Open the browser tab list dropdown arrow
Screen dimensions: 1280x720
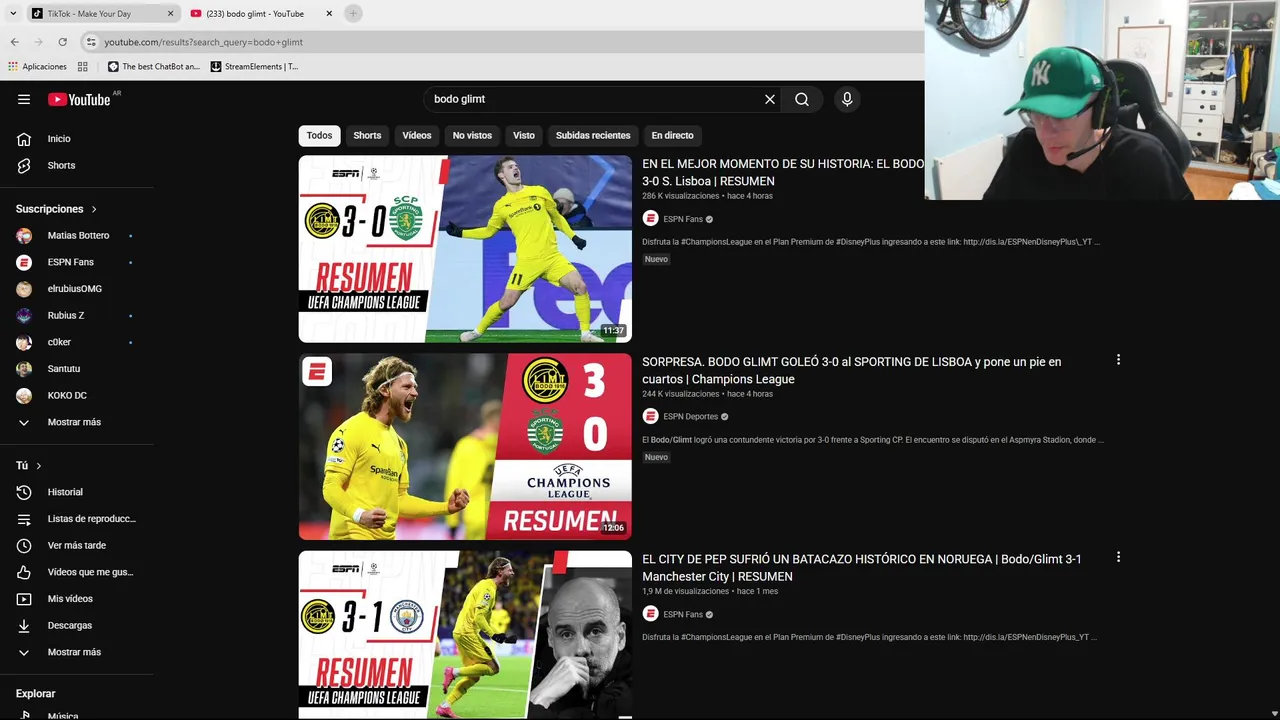click(x=12, y=13)
